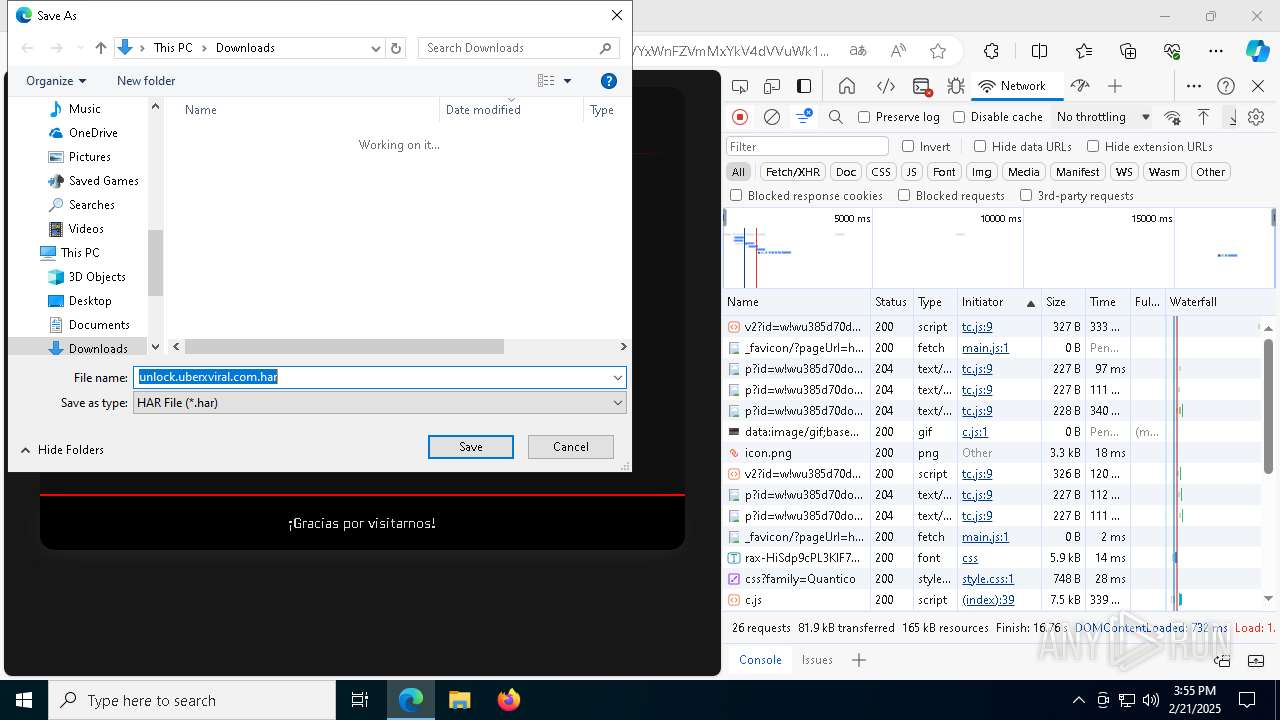Enable the Preserve log checkbox
This screenshot has height=720, width=1280.
[x=865, y=117]
